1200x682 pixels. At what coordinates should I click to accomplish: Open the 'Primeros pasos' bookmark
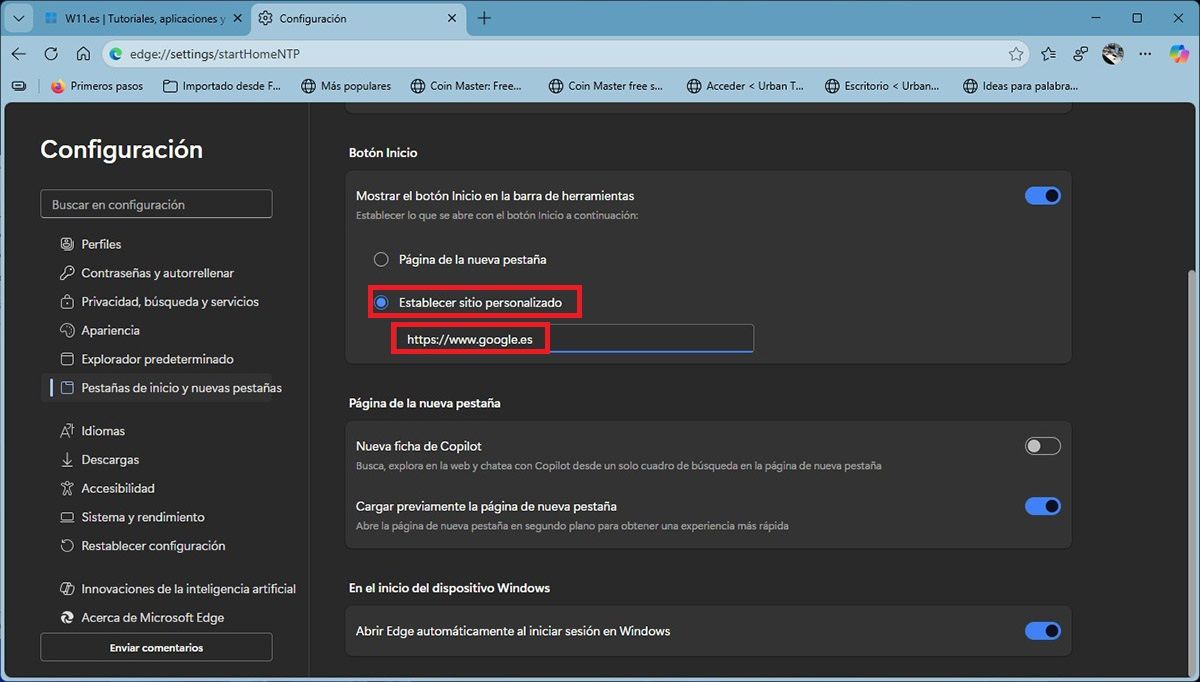[97, 86]
